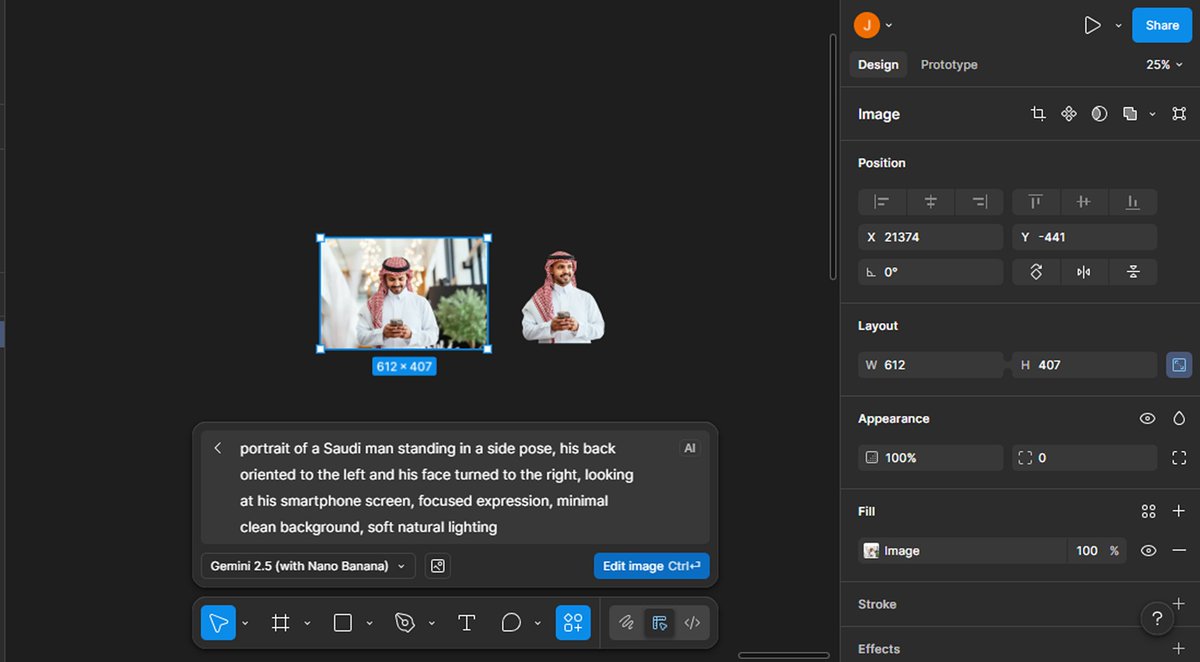Select the Frame tool
The image size is (1200, 662).
(x=281, y=623)
